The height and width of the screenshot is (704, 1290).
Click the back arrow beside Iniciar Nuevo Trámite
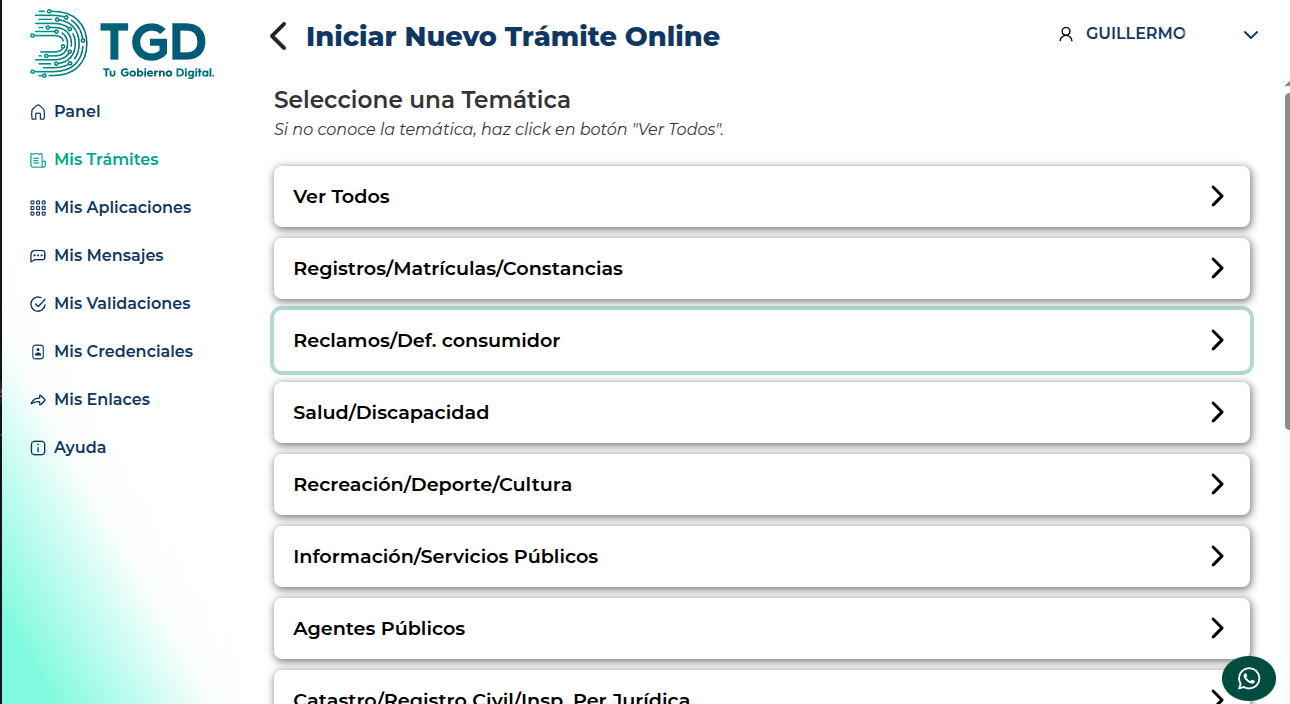click(278, 37)
